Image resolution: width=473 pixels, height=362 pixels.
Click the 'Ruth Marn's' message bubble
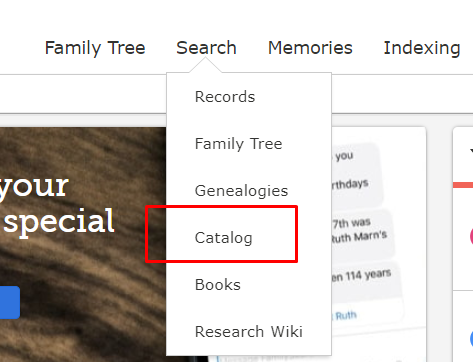(362, 230)
